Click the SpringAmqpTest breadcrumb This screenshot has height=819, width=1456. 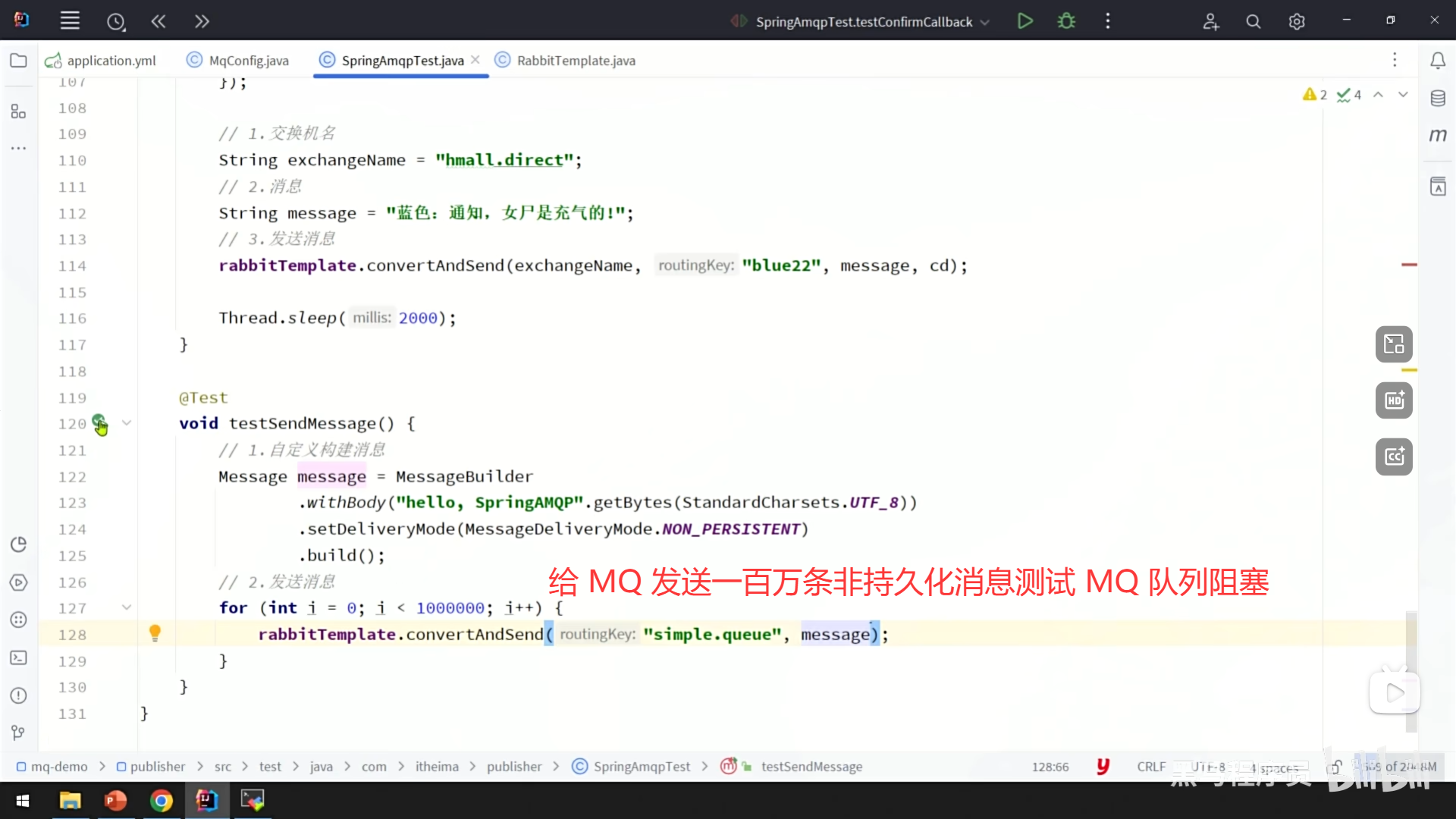(x=642, y=767)
